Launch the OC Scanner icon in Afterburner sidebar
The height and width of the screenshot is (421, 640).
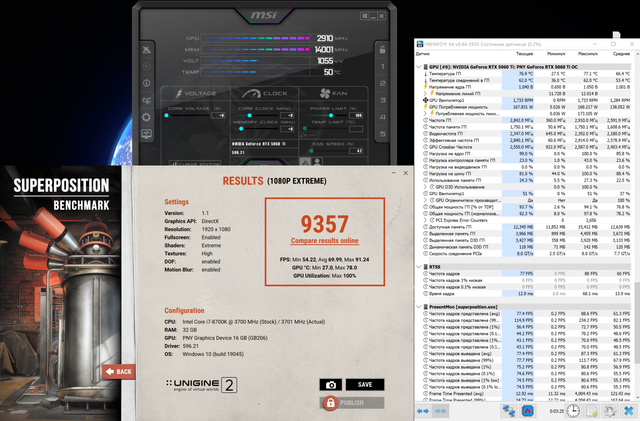[x=147, y=100]
